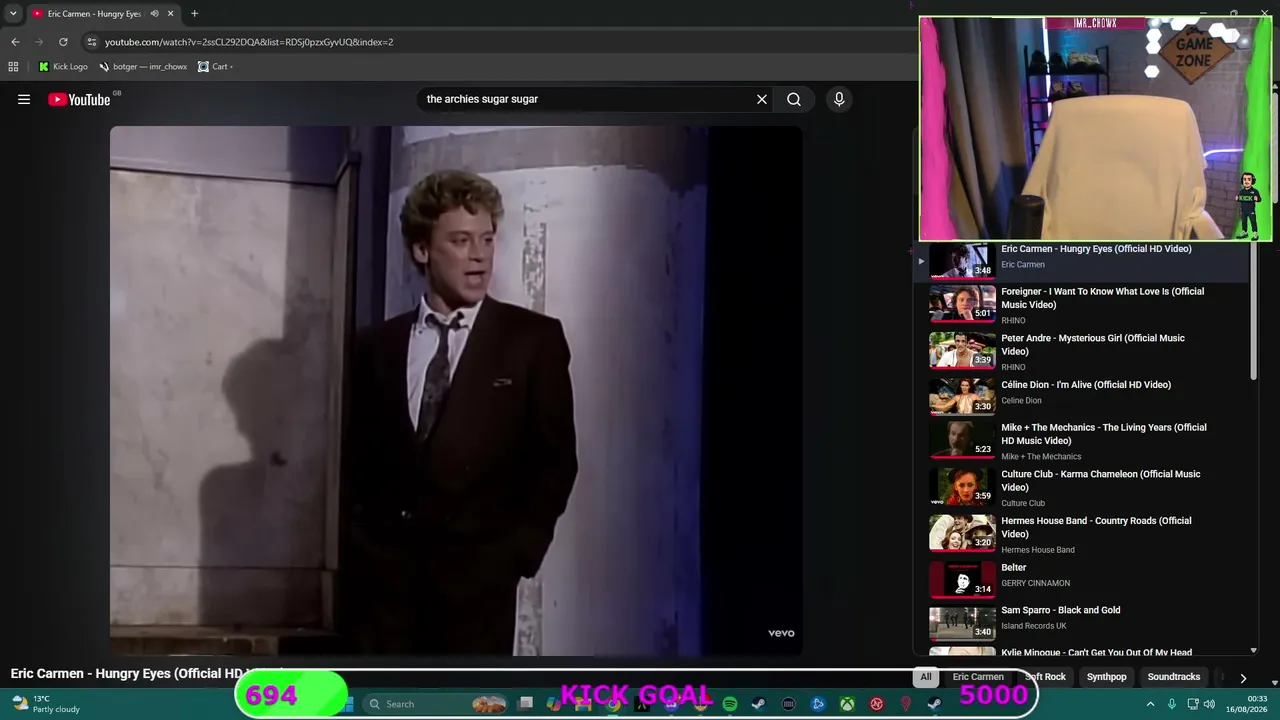Submit search with the magnifier button
Screen dimensions: 1280x720
(794, 99)
